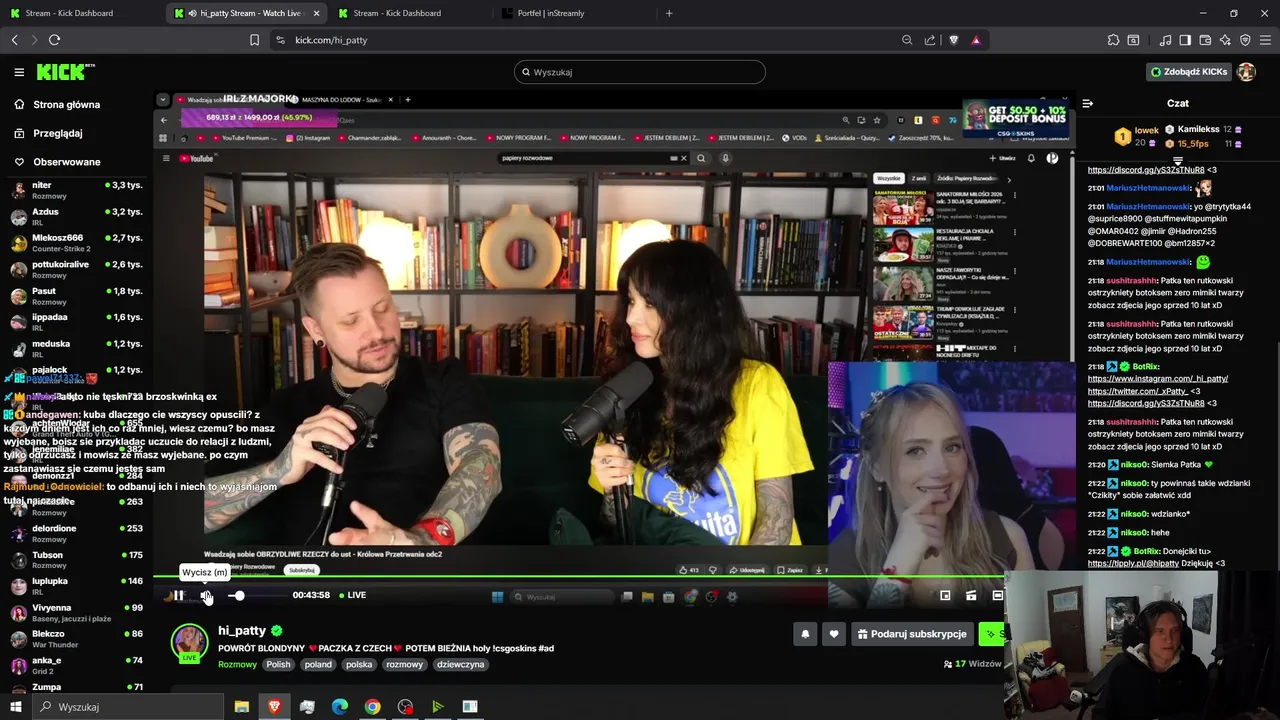This screenshot has width=1280, height=720.
Task: Open followed channel meduska
Action: pyautogui.click(x=77, y=349)
